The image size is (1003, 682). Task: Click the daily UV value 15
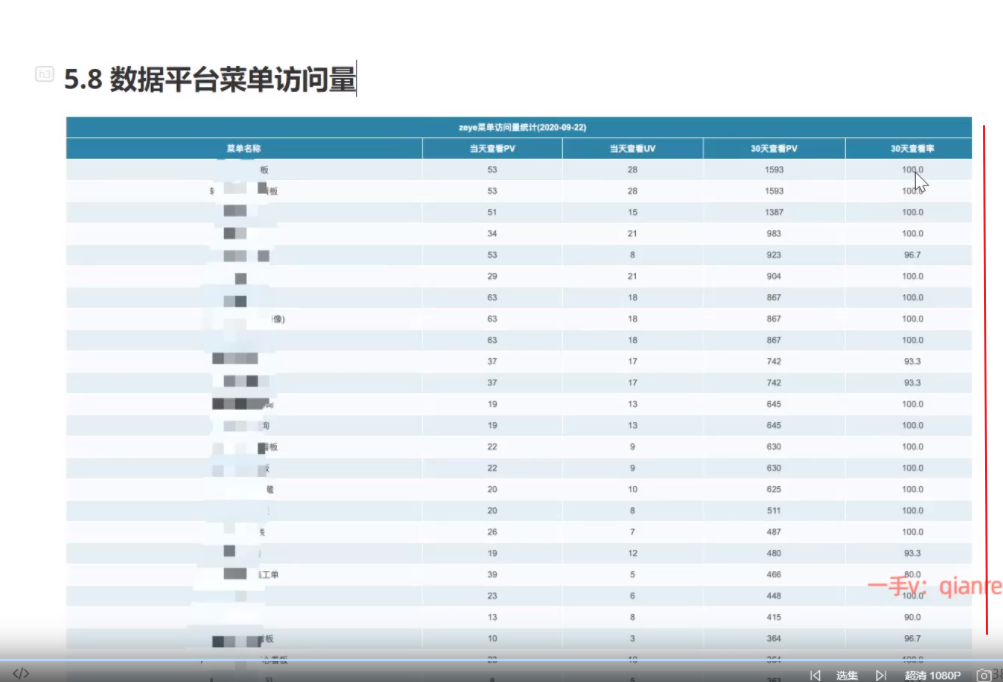coord(632,212)
